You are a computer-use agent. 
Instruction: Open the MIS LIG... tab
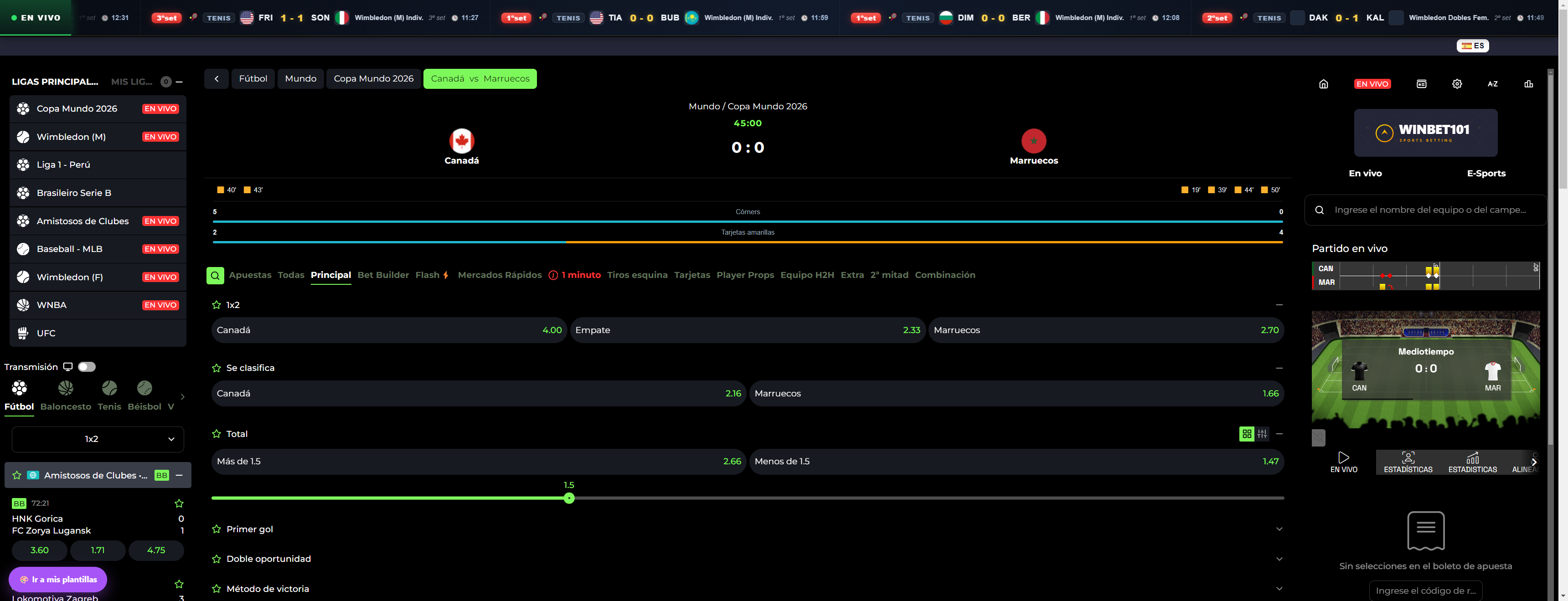[x=131, y=82]
